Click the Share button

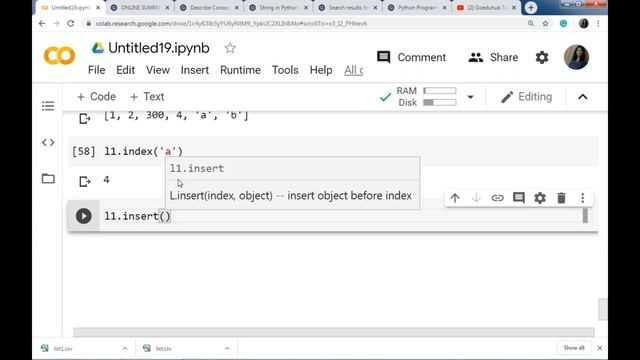click(493, 58)
